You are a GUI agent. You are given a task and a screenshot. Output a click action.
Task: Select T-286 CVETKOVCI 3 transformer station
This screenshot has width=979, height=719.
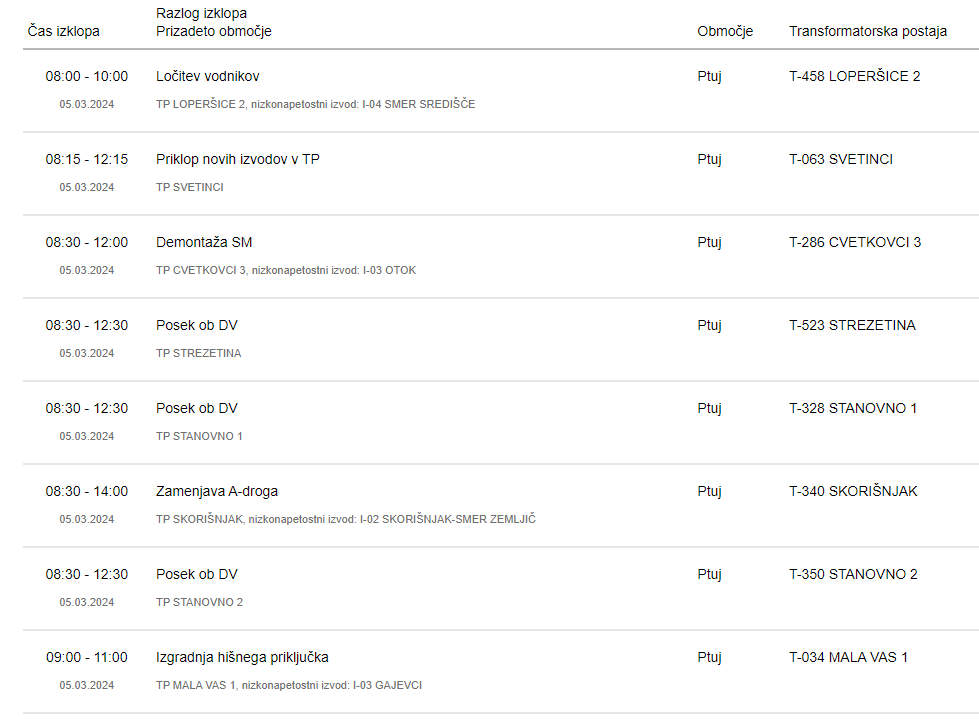(855, 242)
